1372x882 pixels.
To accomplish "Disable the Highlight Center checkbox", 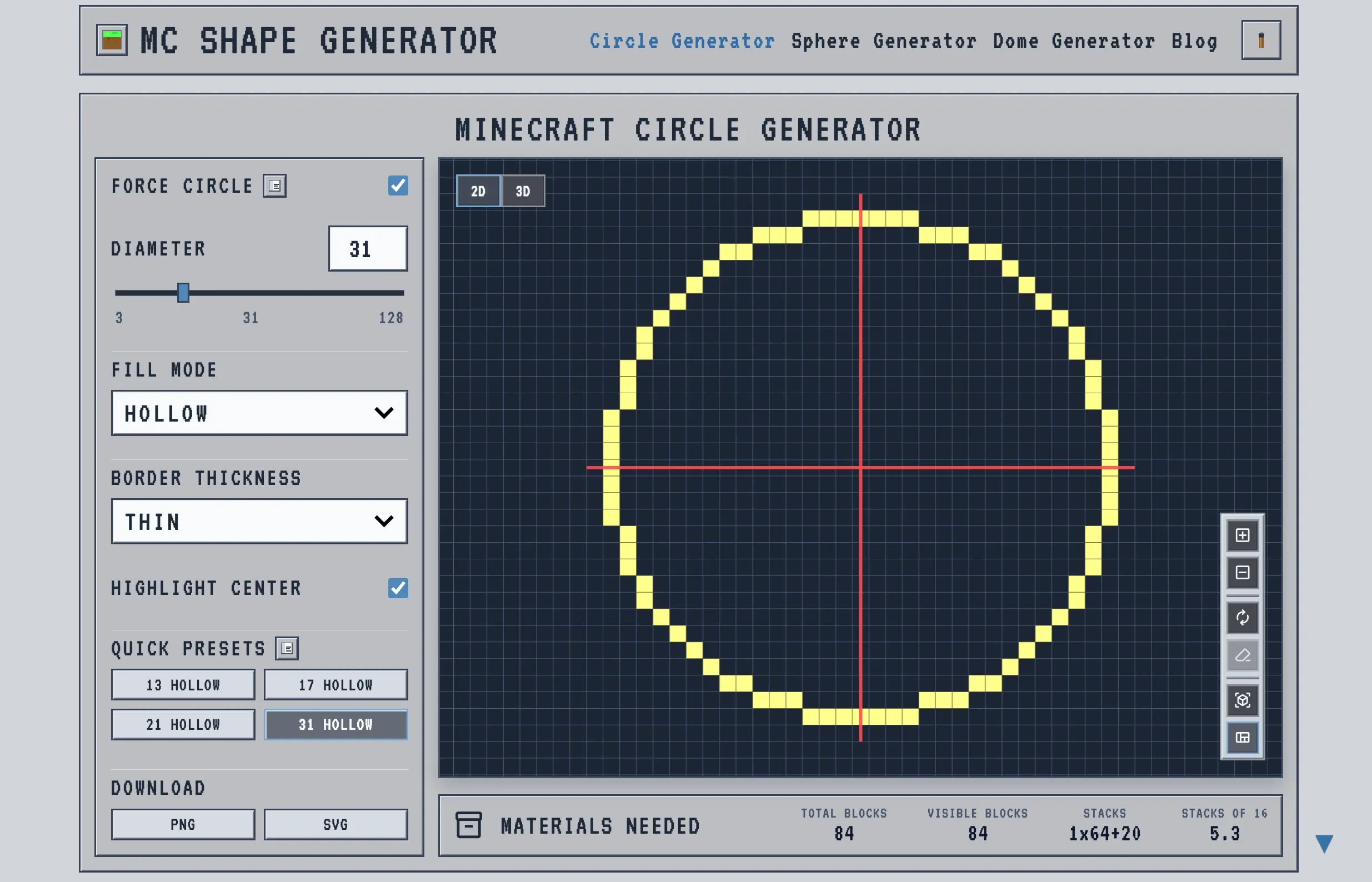I will coord(398,588).
